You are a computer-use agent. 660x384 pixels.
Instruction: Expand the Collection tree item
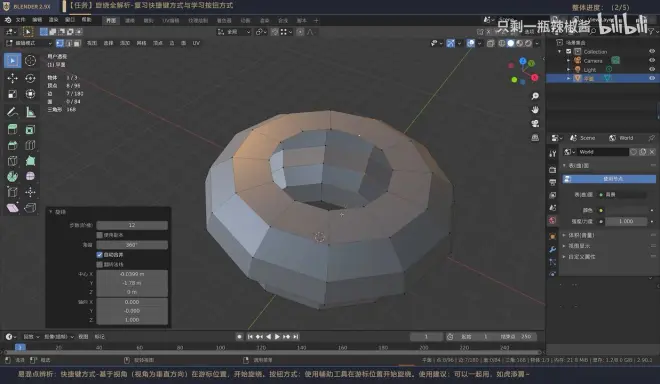click(560, 51)
